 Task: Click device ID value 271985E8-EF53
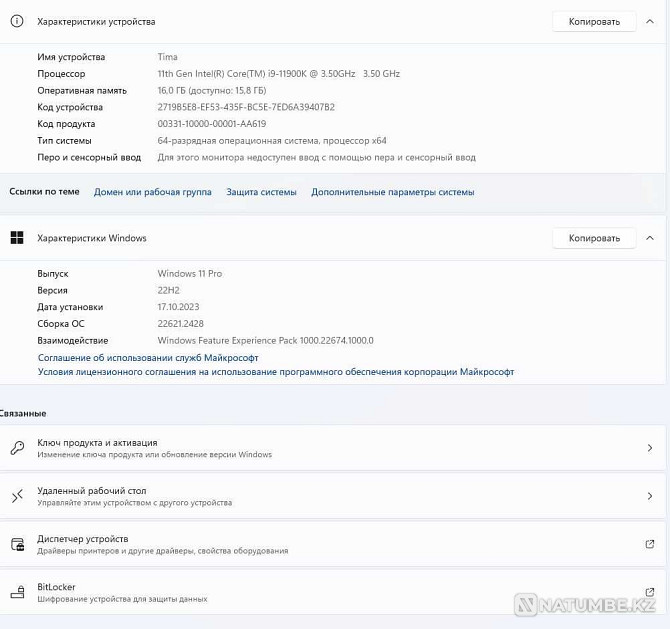246,107
